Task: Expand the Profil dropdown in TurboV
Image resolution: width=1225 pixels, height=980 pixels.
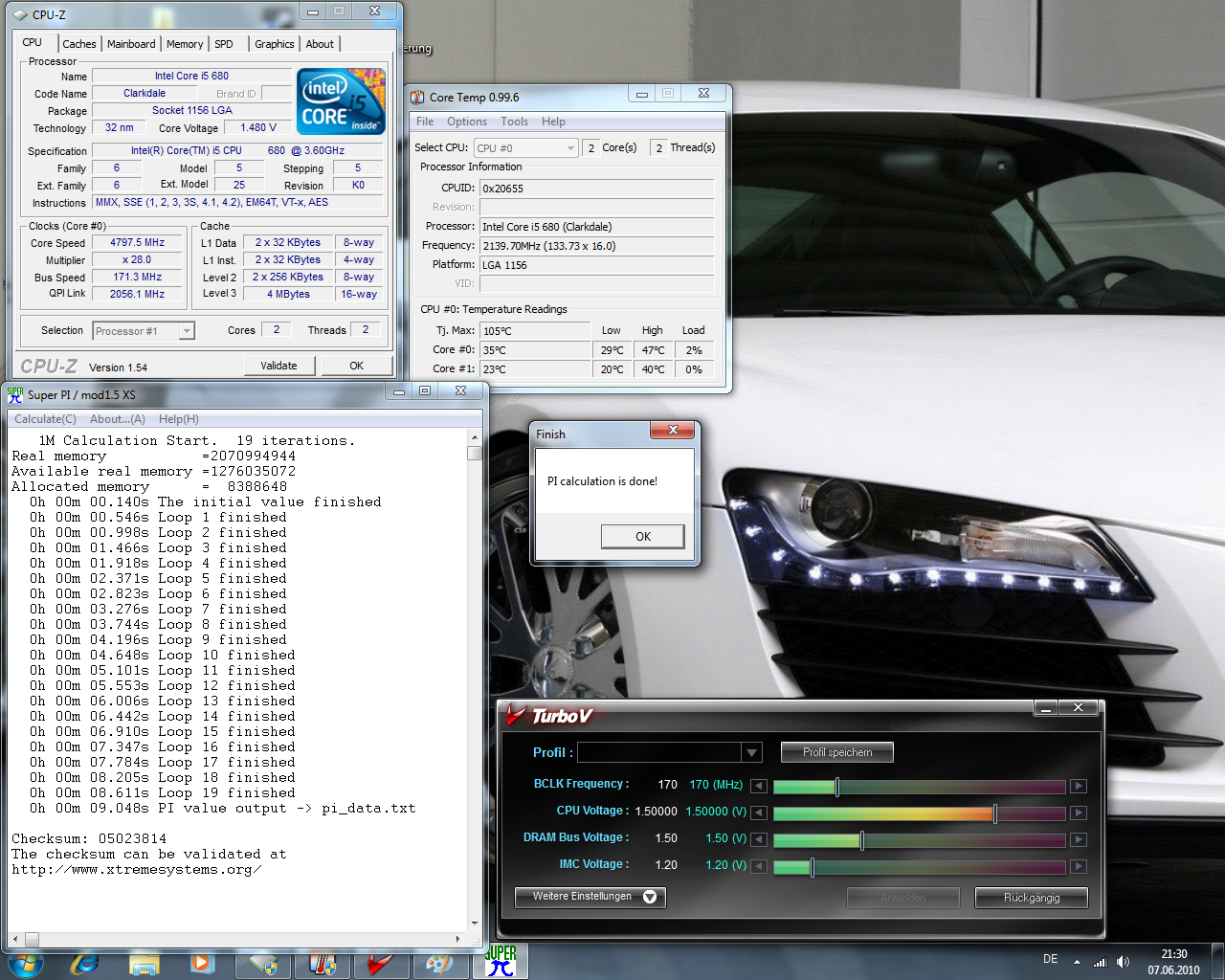Action: point(751,752)
